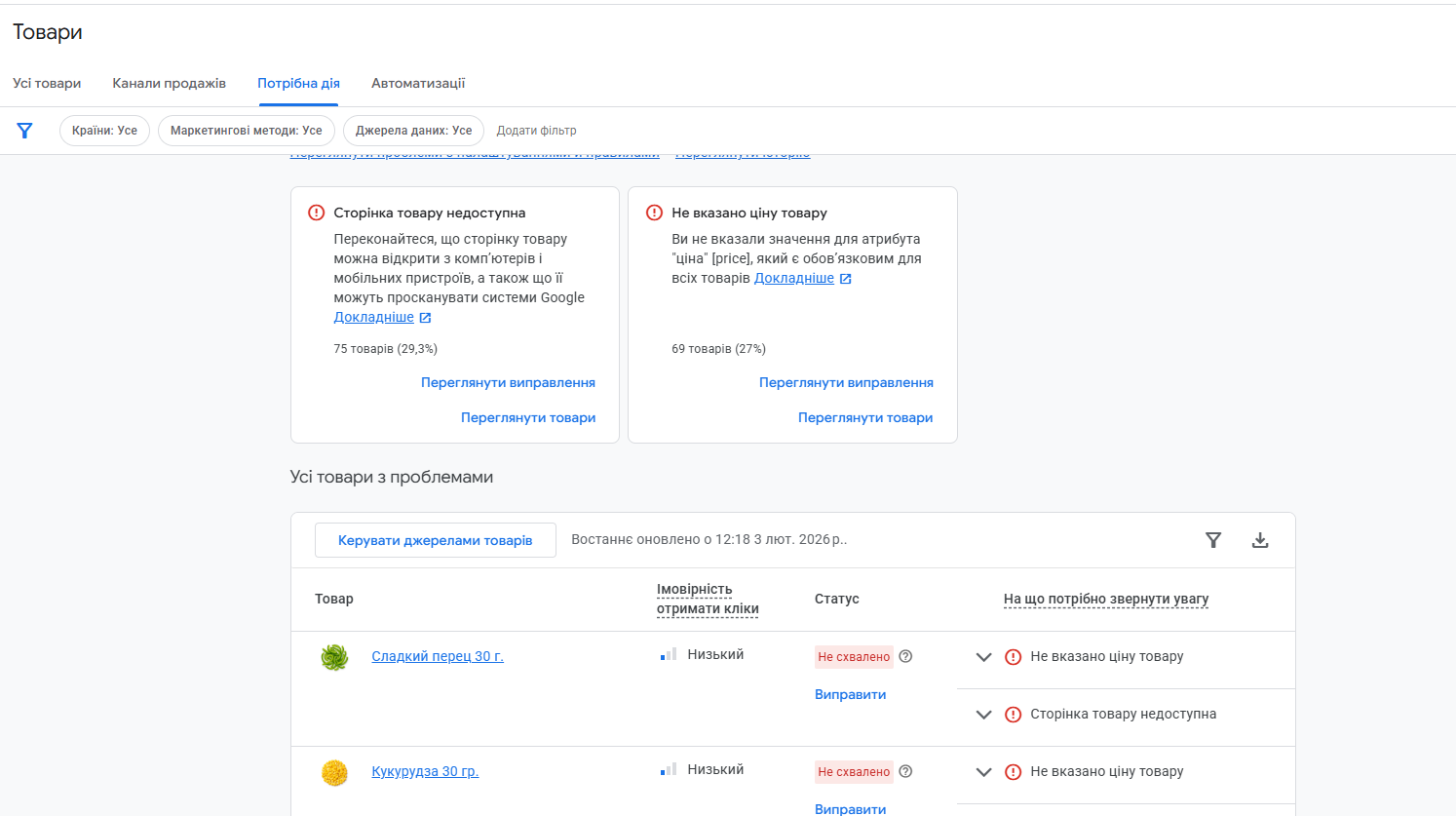This screenshot has width=1456, height=816.
Task: Click the Додати фільтр field
Action: coord(537,131)
